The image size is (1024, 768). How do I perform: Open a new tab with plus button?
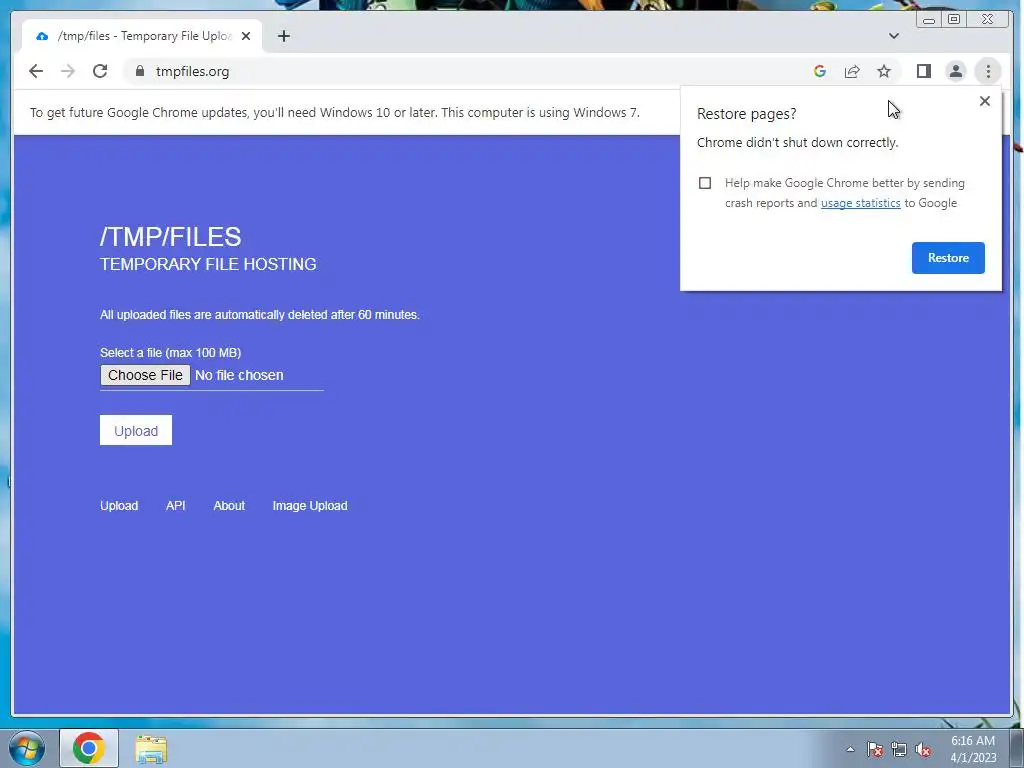pos(283,36)
